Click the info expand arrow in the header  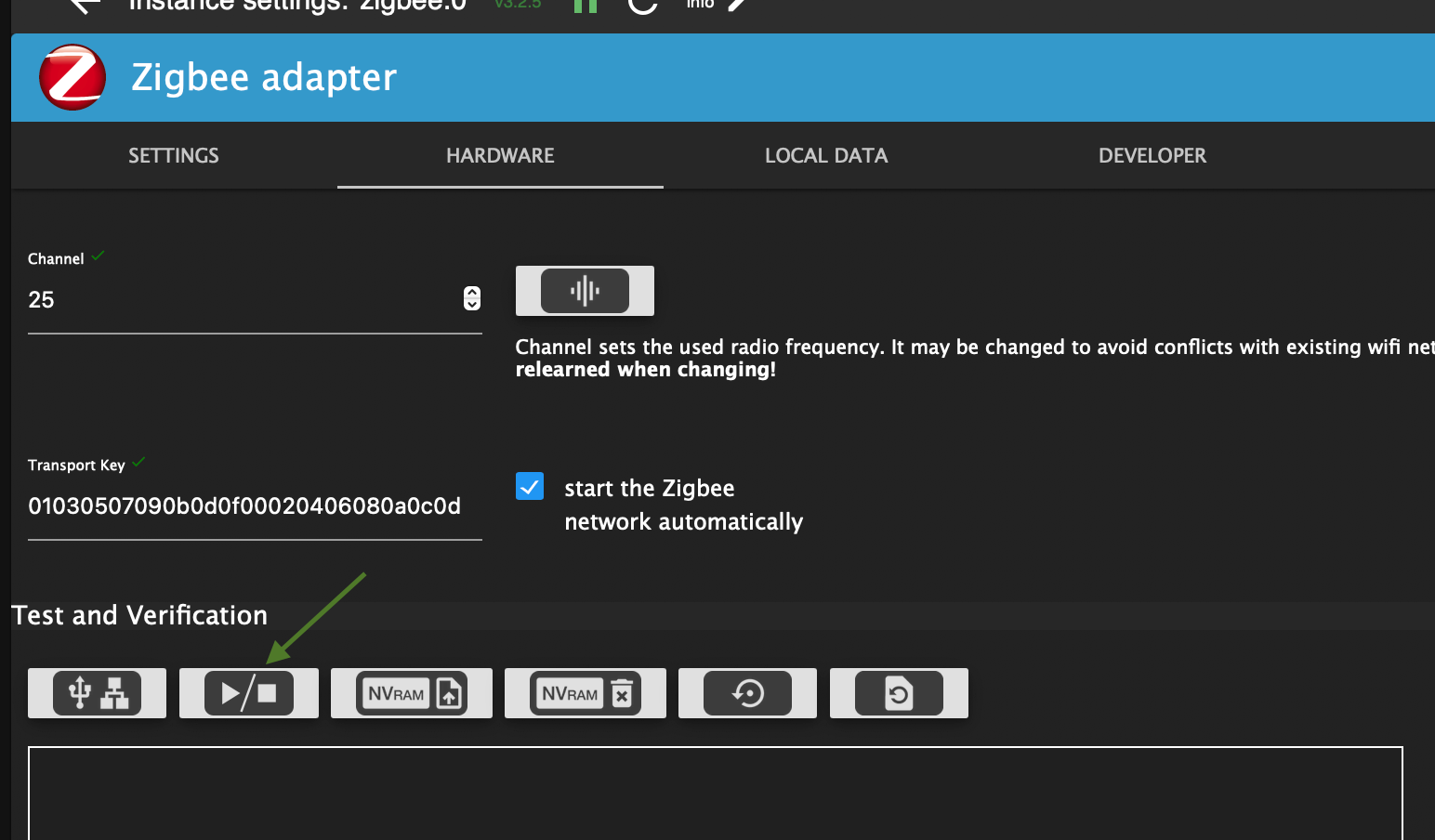[735, 6]
